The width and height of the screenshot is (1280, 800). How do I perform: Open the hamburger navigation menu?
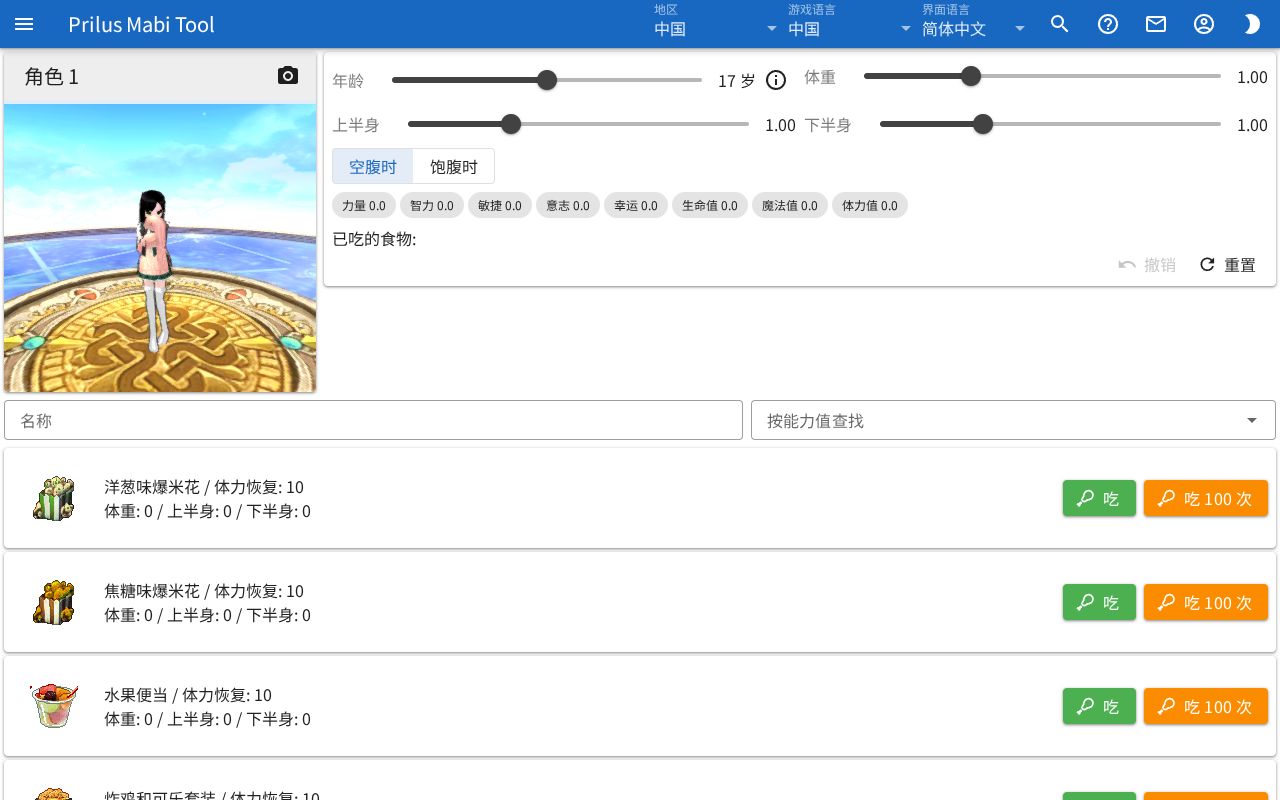pyautogui.click(x=24, y=24)
